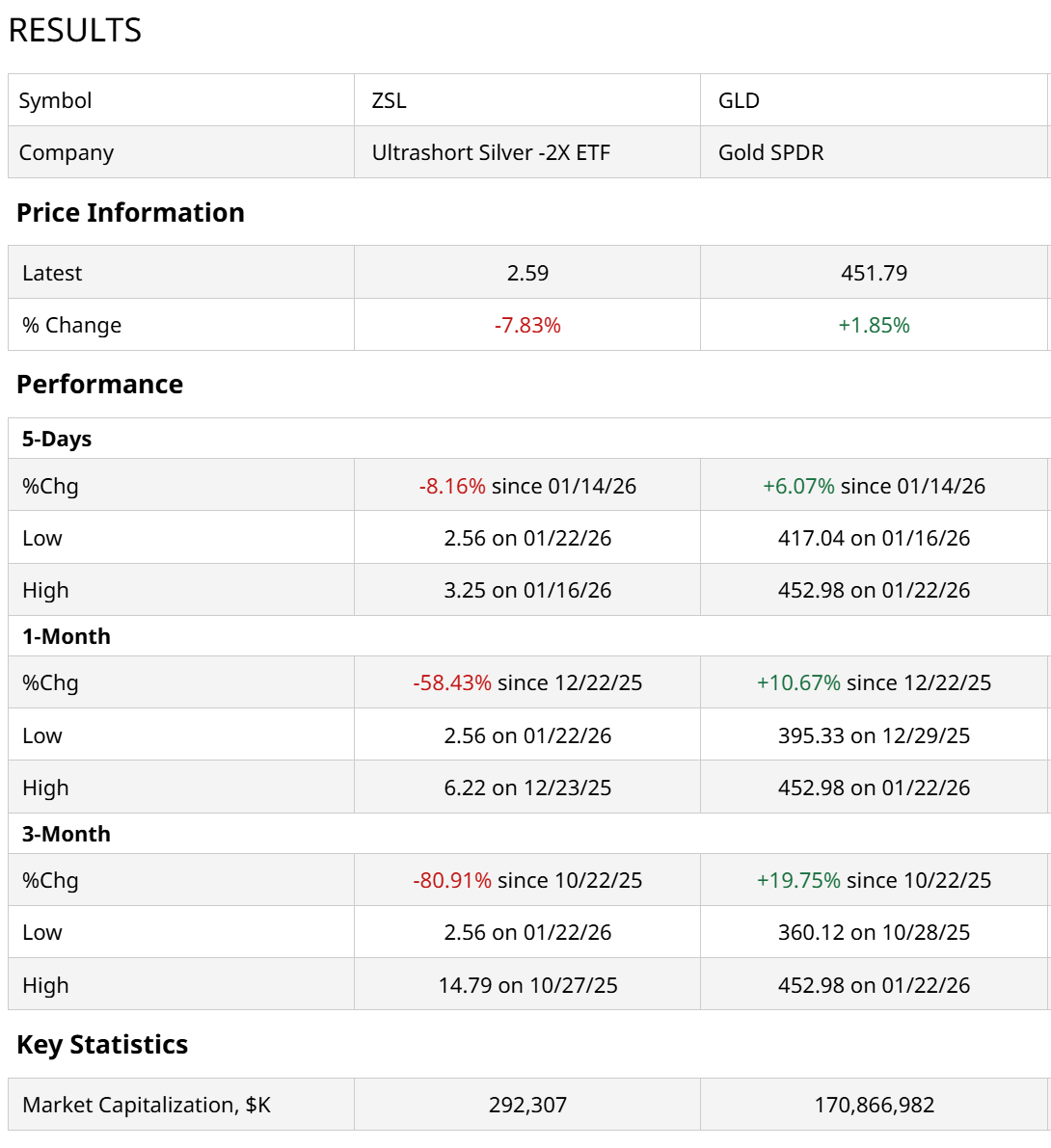Click the ZSL latest price 2.59

[527, 273]
